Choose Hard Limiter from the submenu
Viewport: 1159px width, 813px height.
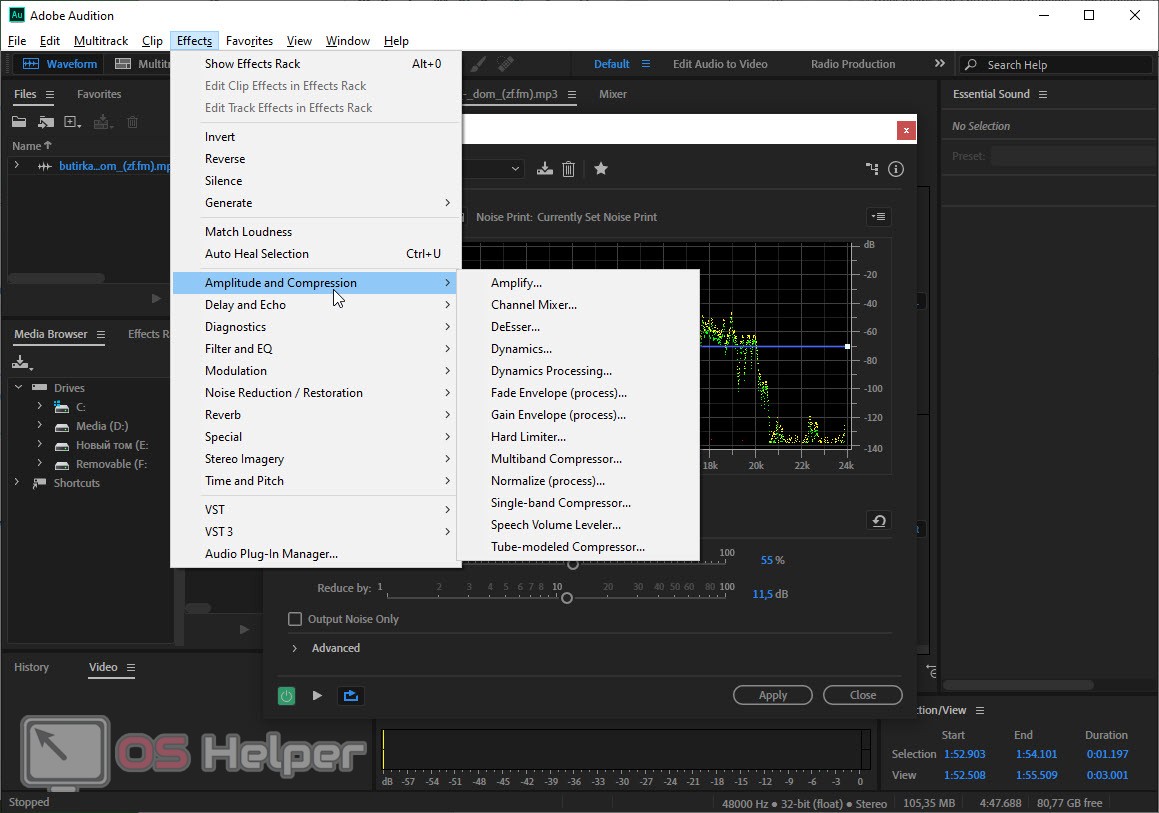click(528, 437)
